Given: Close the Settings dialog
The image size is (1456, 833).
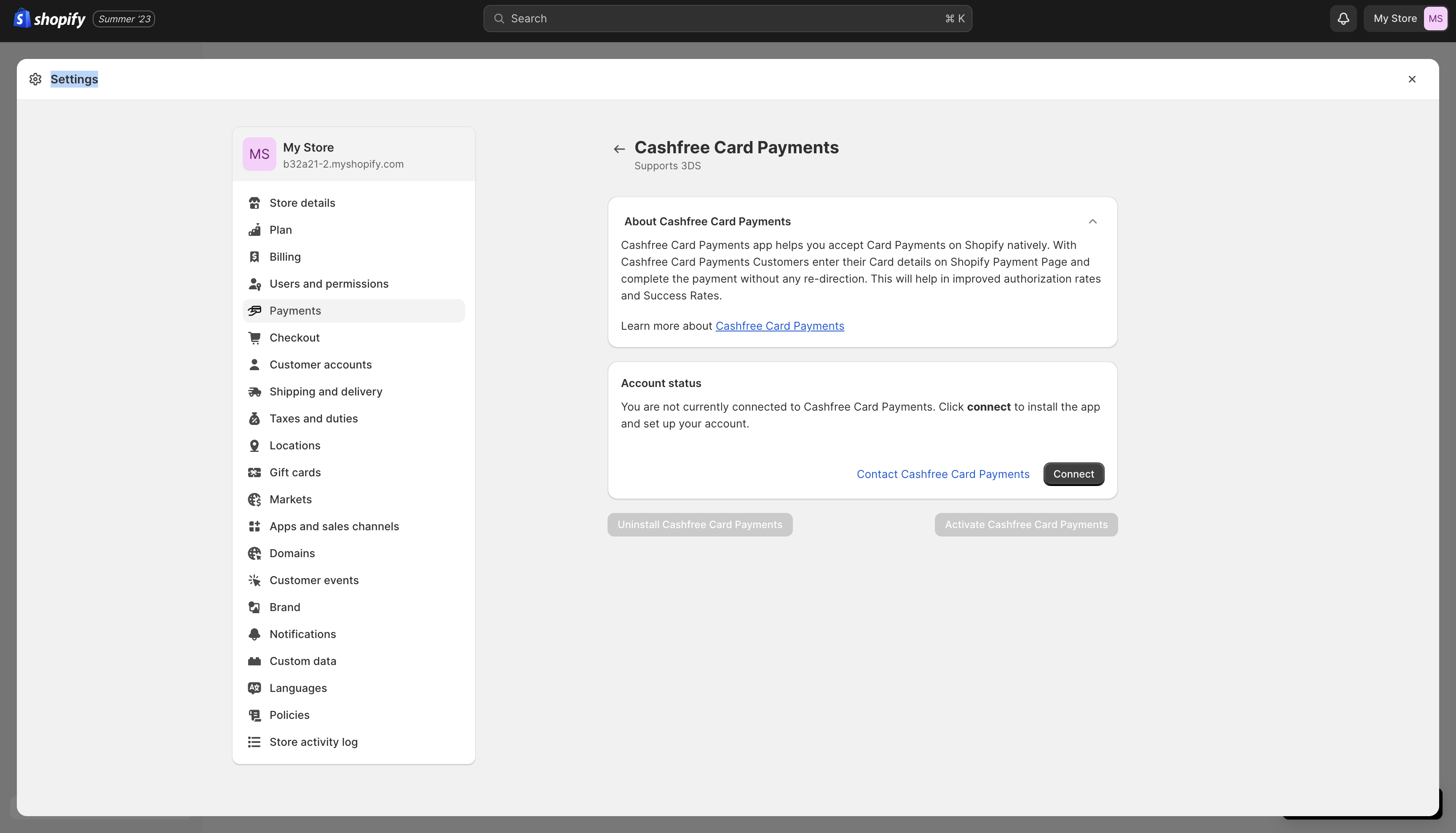Looking at the screenshot, I should 1411,79.
